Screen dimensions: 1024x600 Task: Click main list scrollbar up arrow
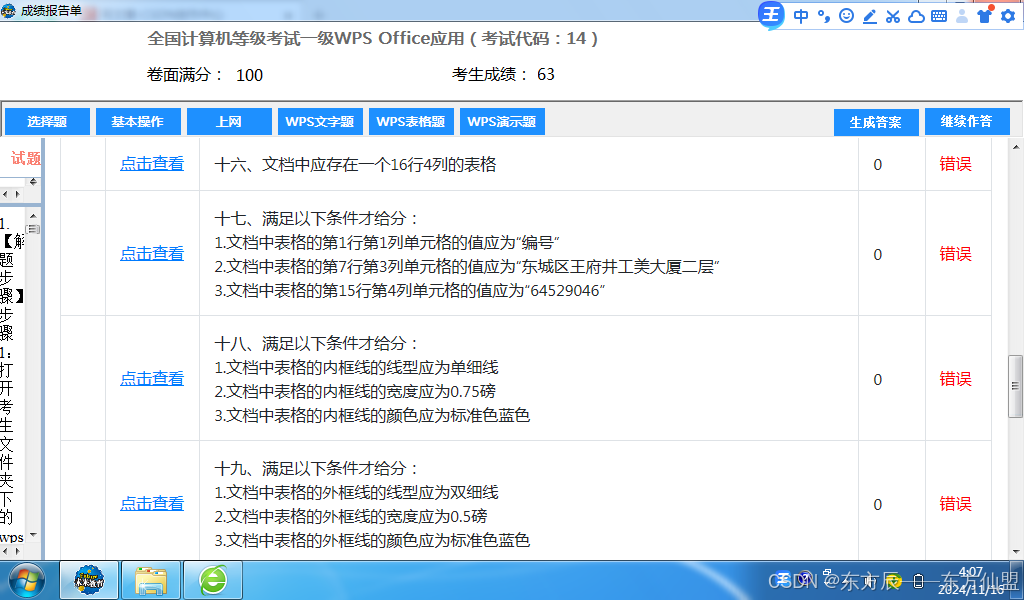(1016, 147)
